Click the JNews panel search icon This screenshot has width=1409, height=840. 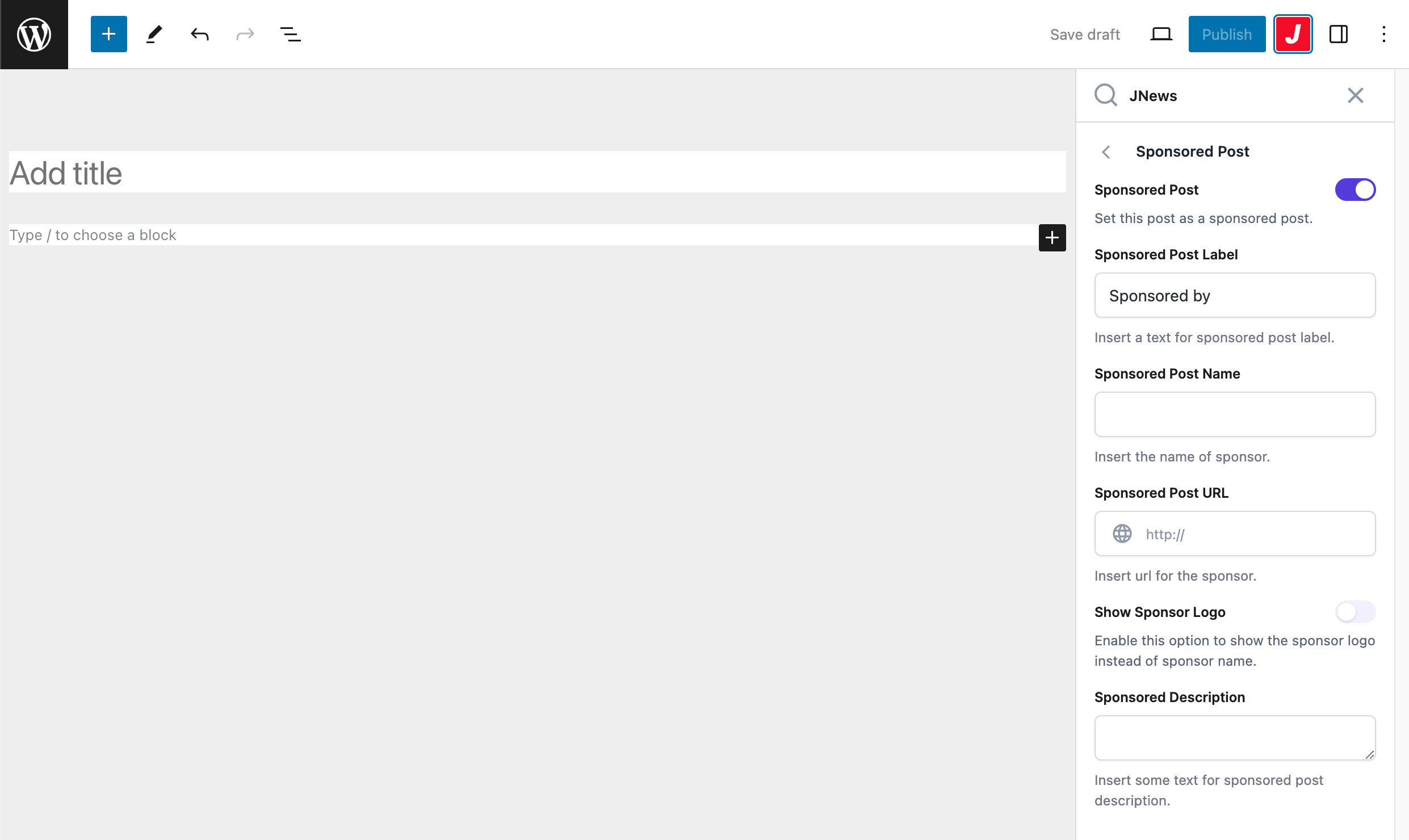tap(1105, 95)
